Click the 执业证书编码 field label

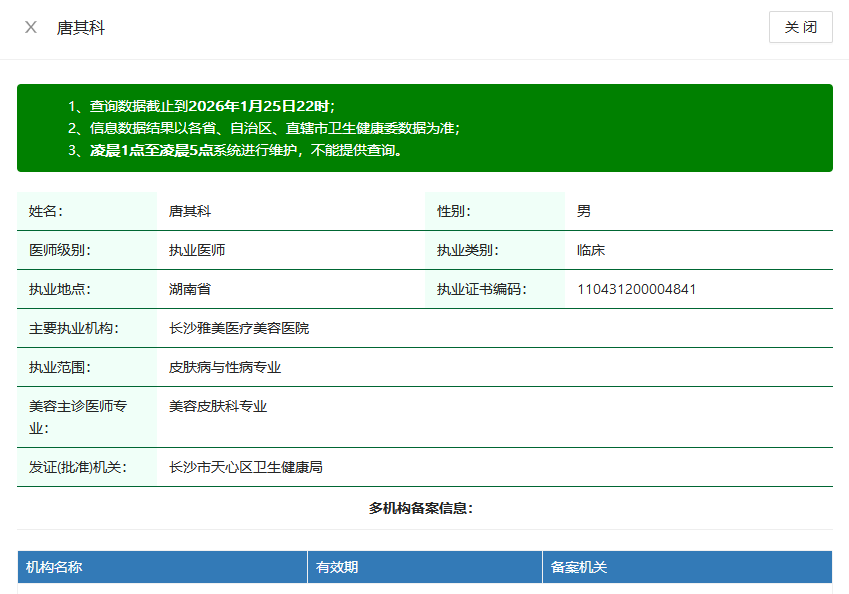coord(482,290)
